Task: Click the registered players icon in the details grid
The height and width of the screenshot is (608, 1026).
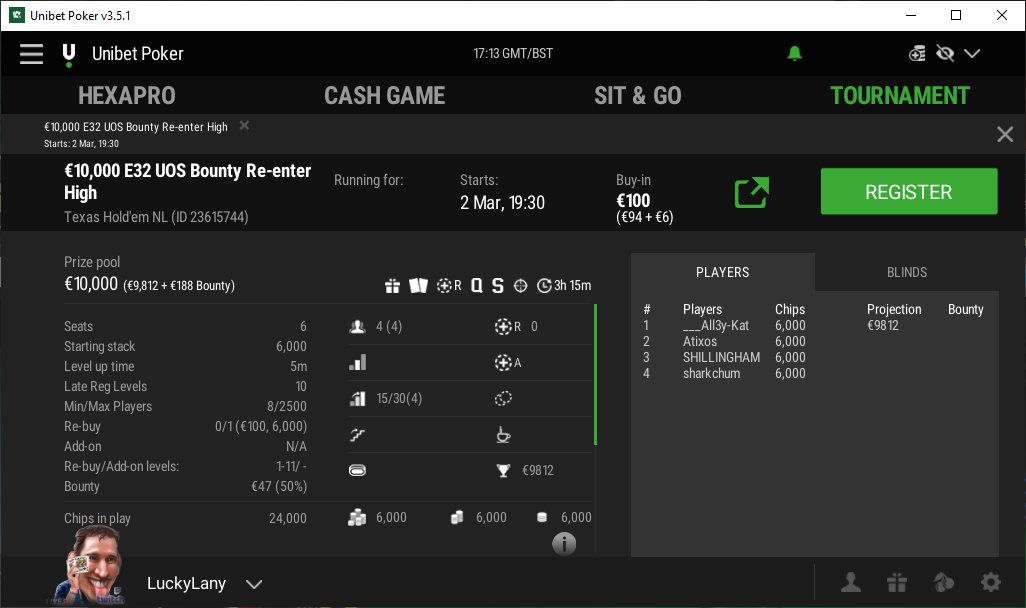Action: 357,327
